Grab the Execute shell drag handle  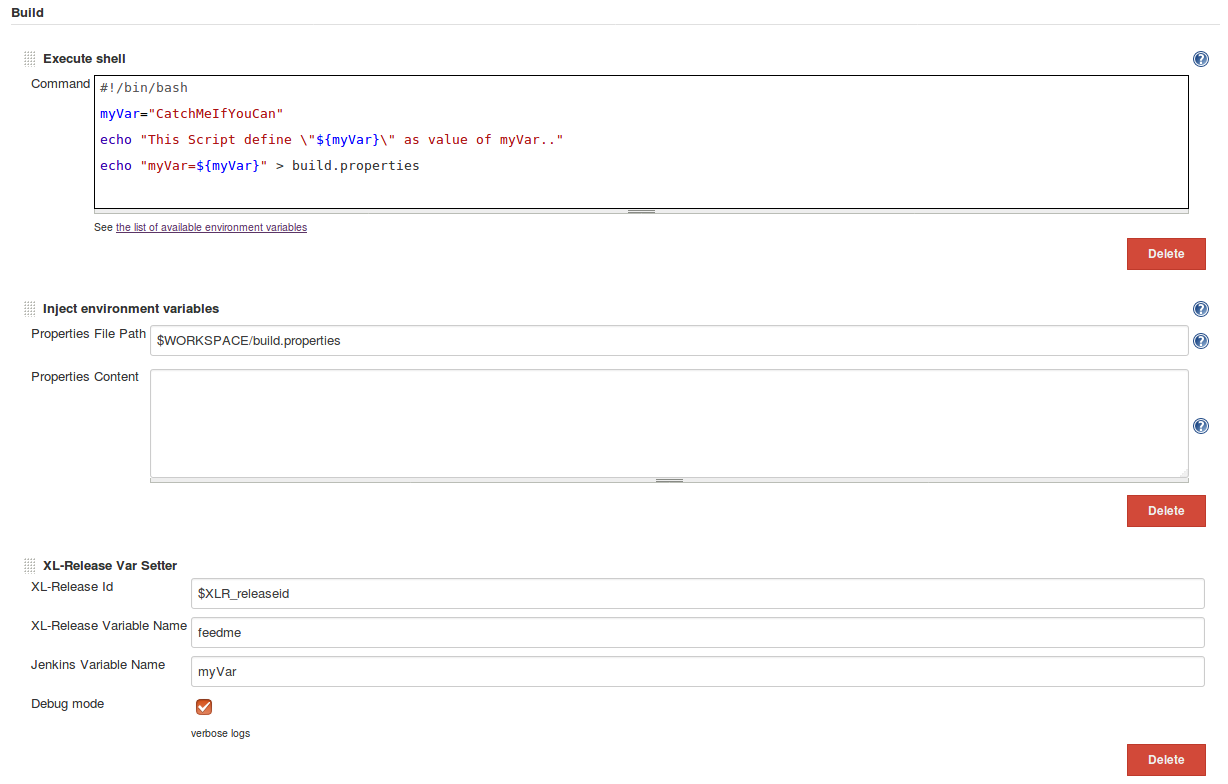[30, 59]
